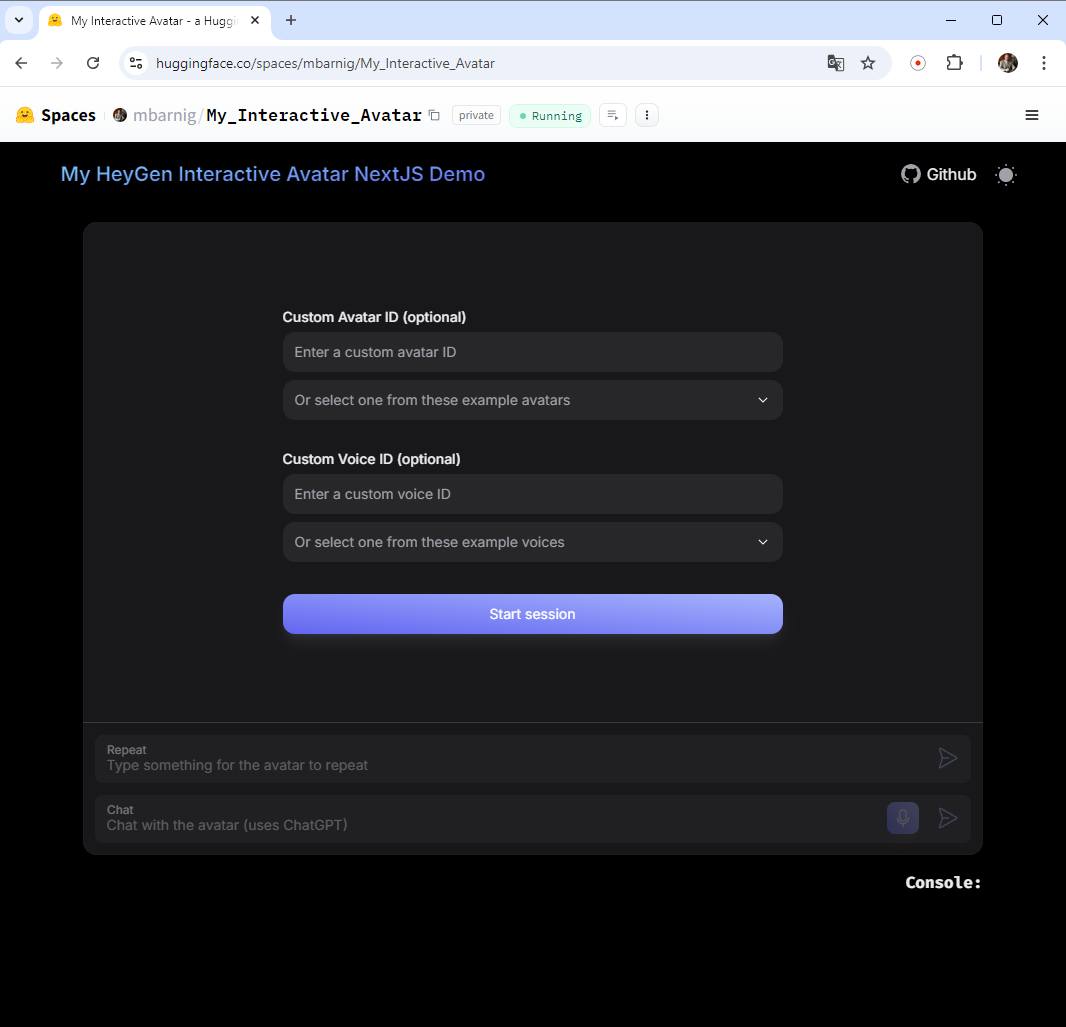
Task: Click the Custom Avatar ID input field
Action: (532, 352)
